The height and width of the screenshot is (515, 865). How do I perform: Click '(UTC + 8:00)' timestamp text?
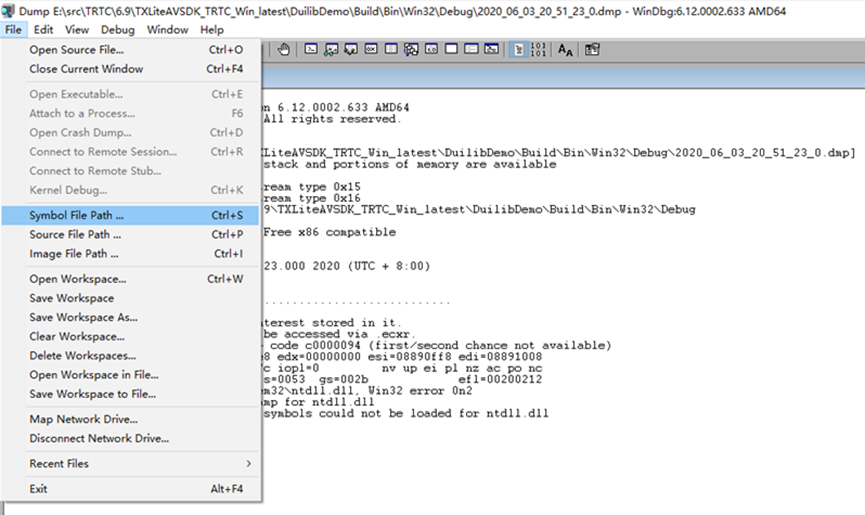(389, 266)
